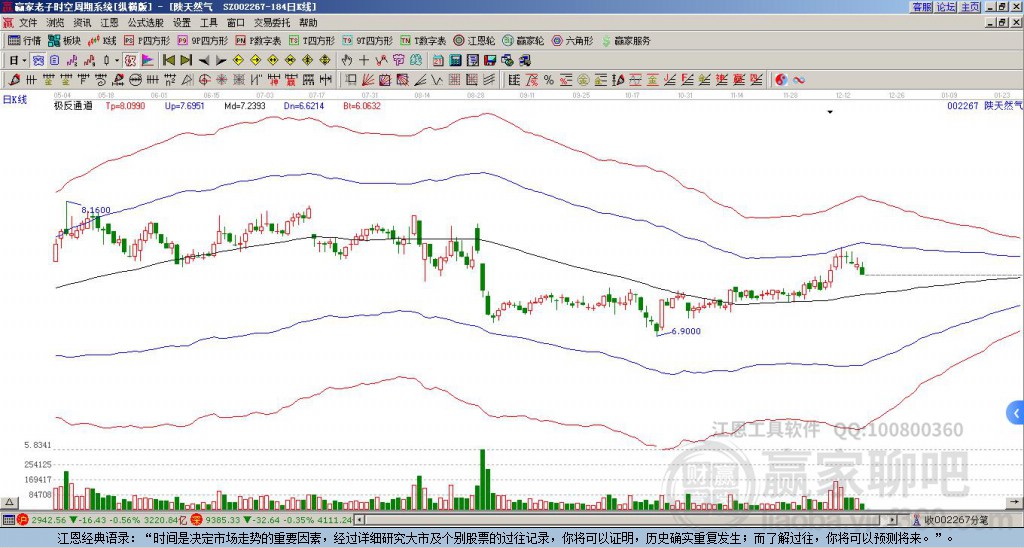Image resolution: width=1024 pixels, height=548 pixels.
Task: Jump to first bar icon
Action: pyautogui.click(x=168, y=60)
